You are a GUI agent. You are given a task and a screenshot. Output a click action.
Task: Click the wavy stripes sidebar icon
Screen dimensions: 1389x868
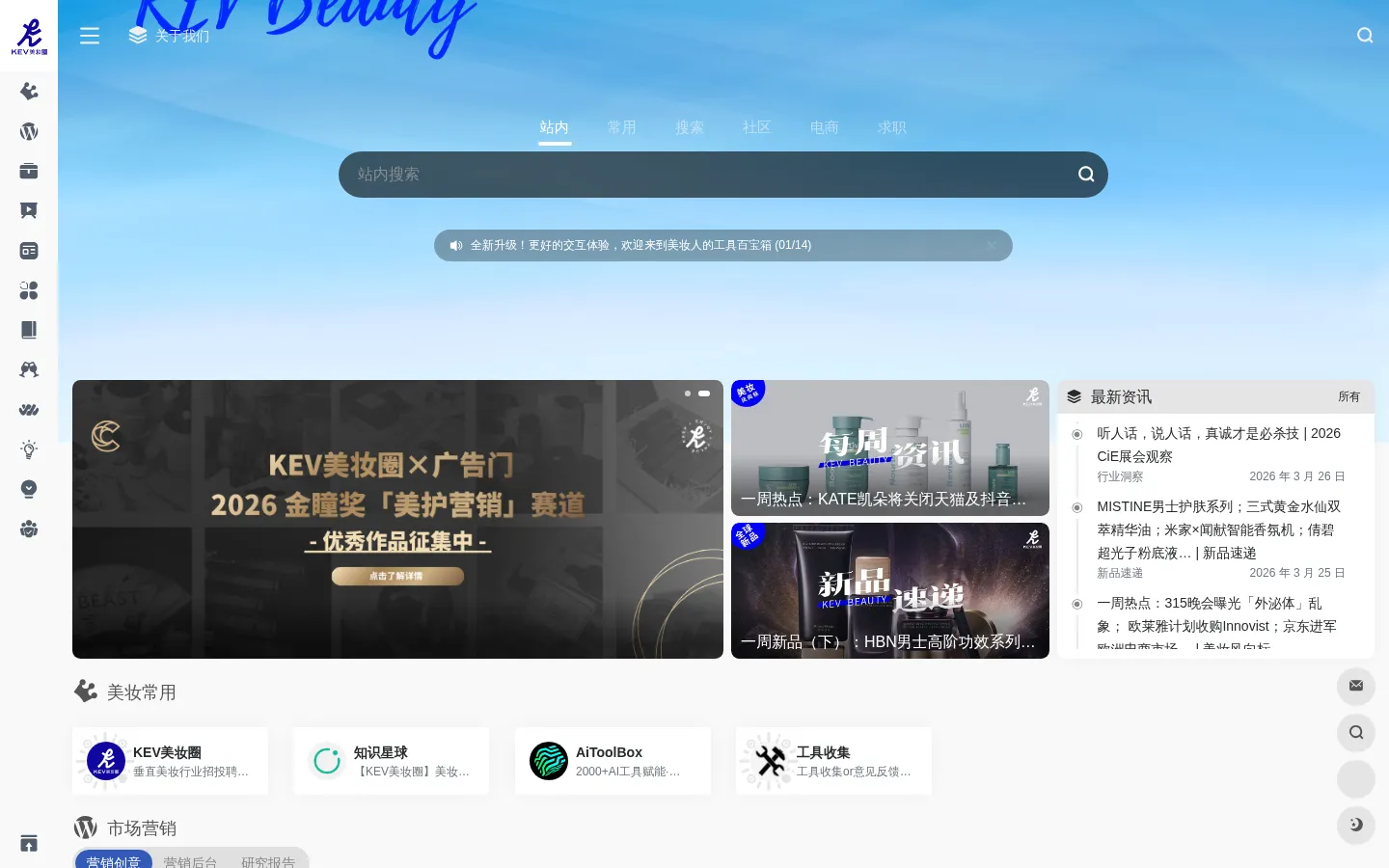tap(29, 410)
